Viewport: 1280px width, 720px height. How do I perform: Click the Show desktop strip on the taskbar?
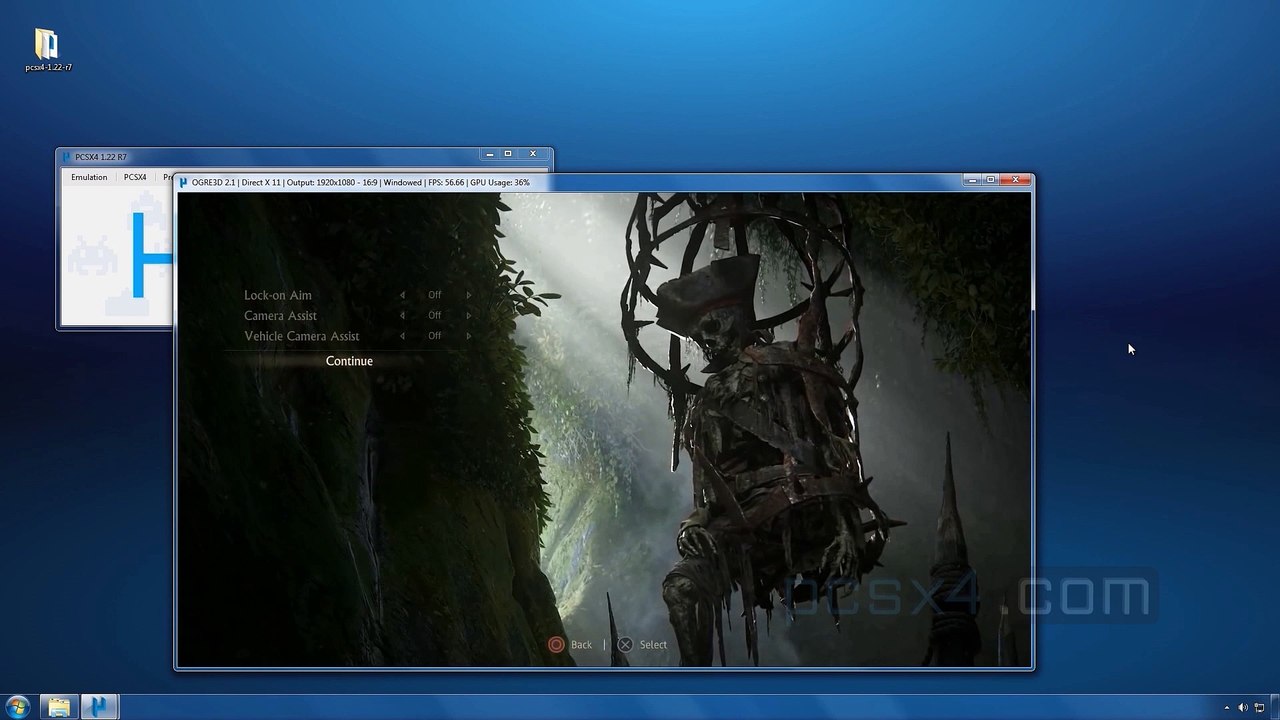[1274, 707]
